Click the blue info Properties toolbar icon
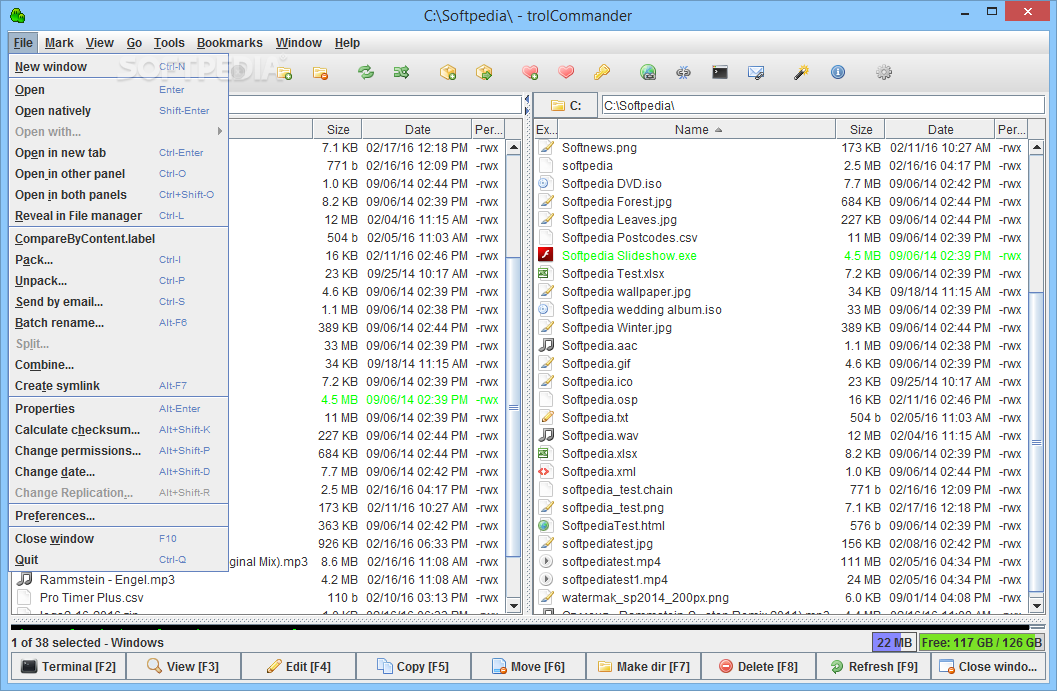 click(x=838, y=72)
